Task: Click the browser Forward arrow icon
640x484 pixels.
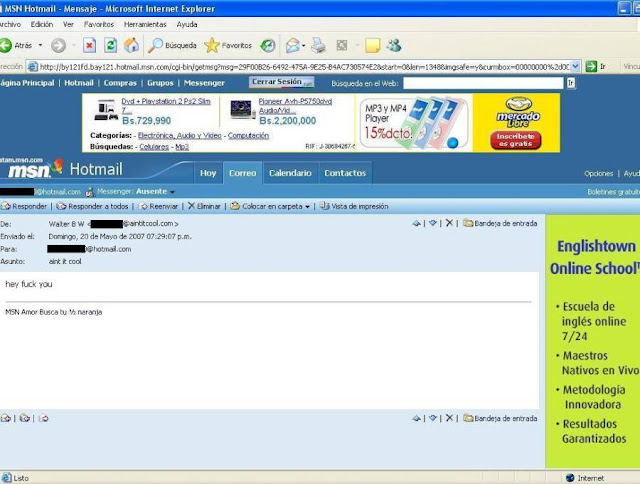Action: point(58,45)
